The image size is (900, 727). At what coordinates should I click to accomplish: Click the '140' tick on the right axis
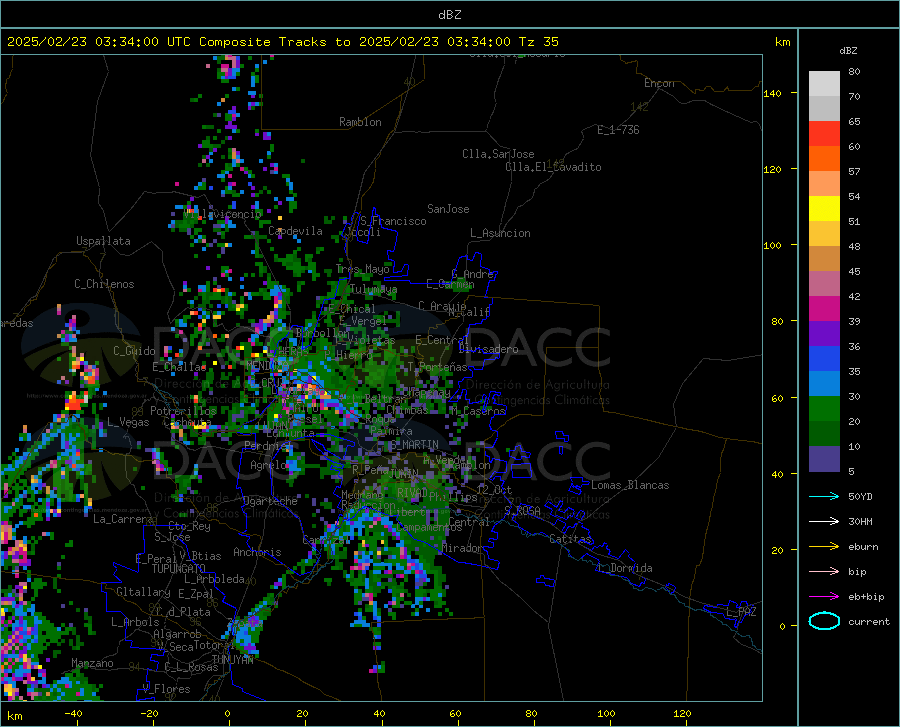(x=772, y=94)
